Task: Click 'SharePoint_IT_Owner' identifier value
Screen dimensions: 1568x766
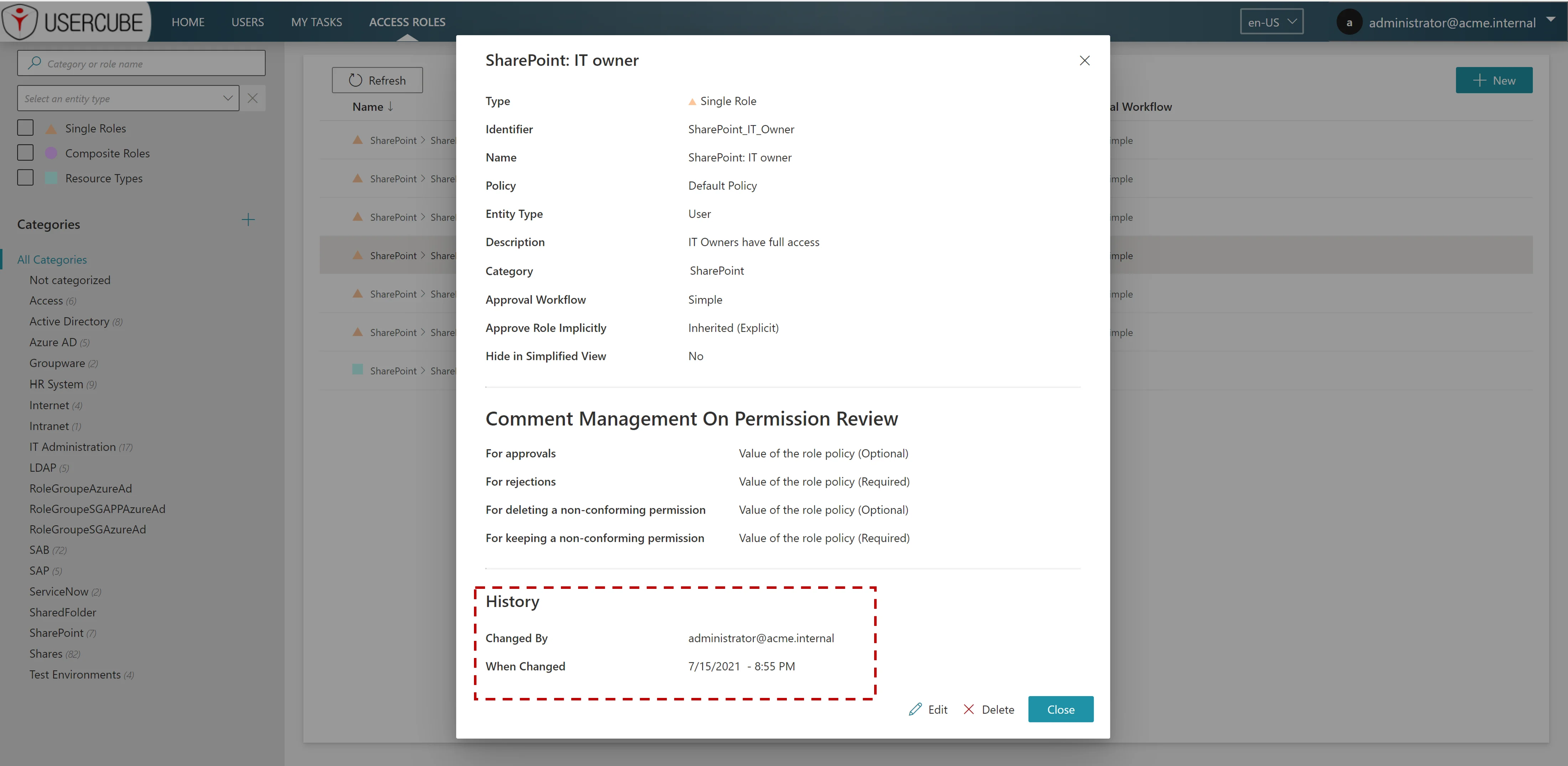Action: [741, 129]
